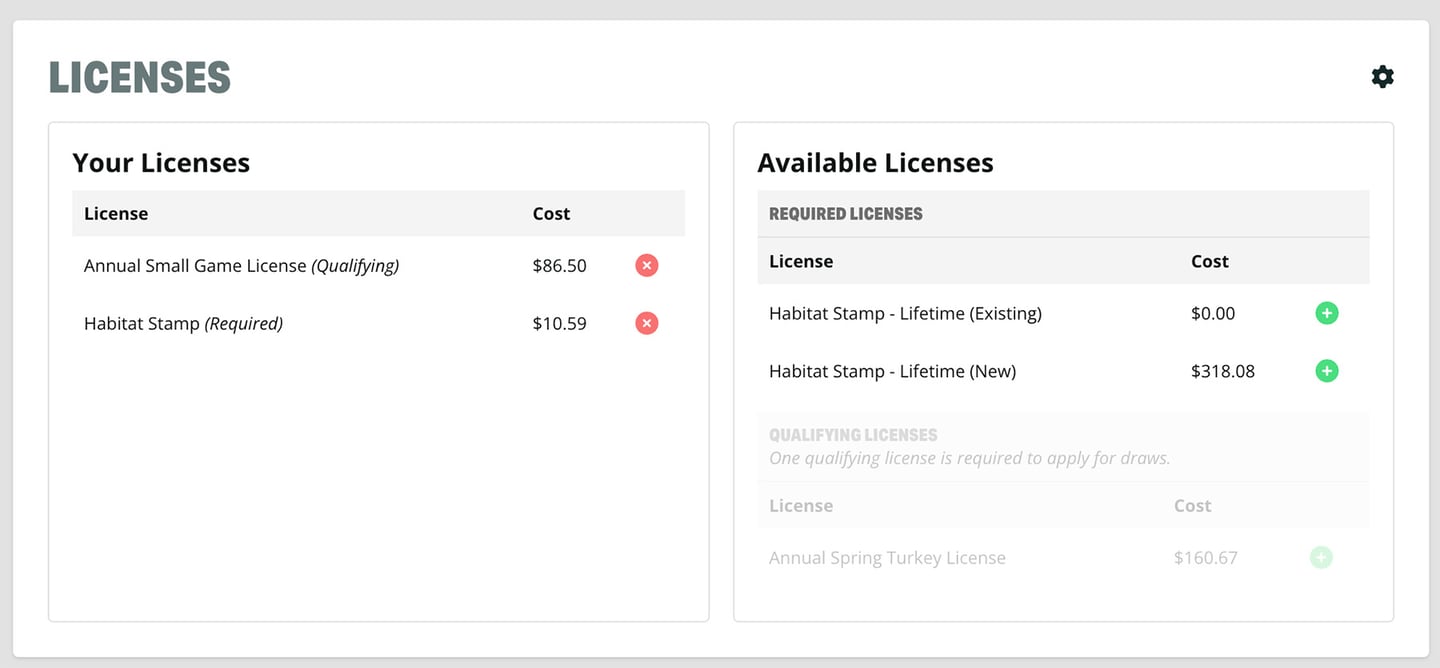Click Habitat Stamp - Lifetime (Existing) text
This screenshot has width=1440, height=668.
point(905,314)
